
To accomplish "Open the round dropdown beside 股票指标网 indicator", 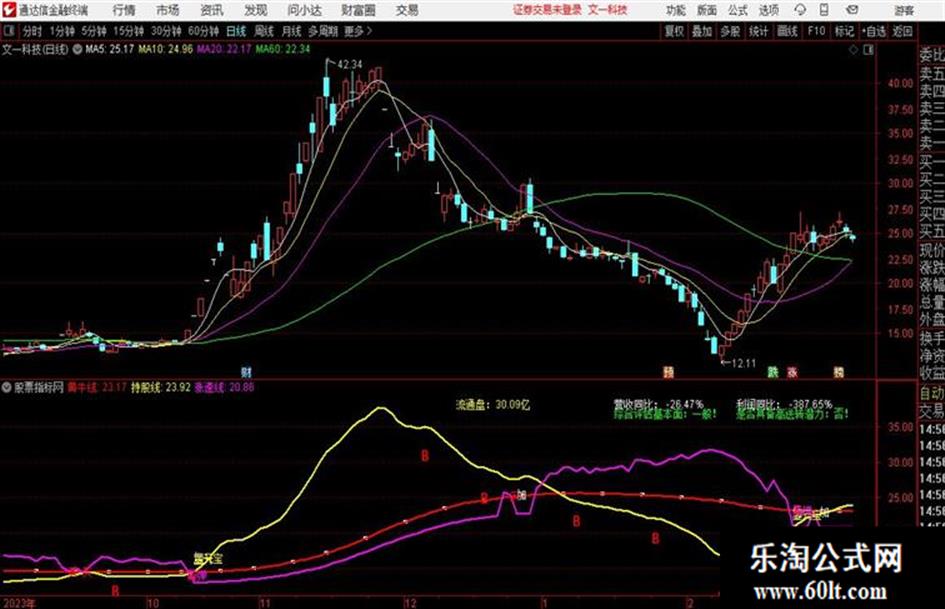I will (x=7, y=387).
